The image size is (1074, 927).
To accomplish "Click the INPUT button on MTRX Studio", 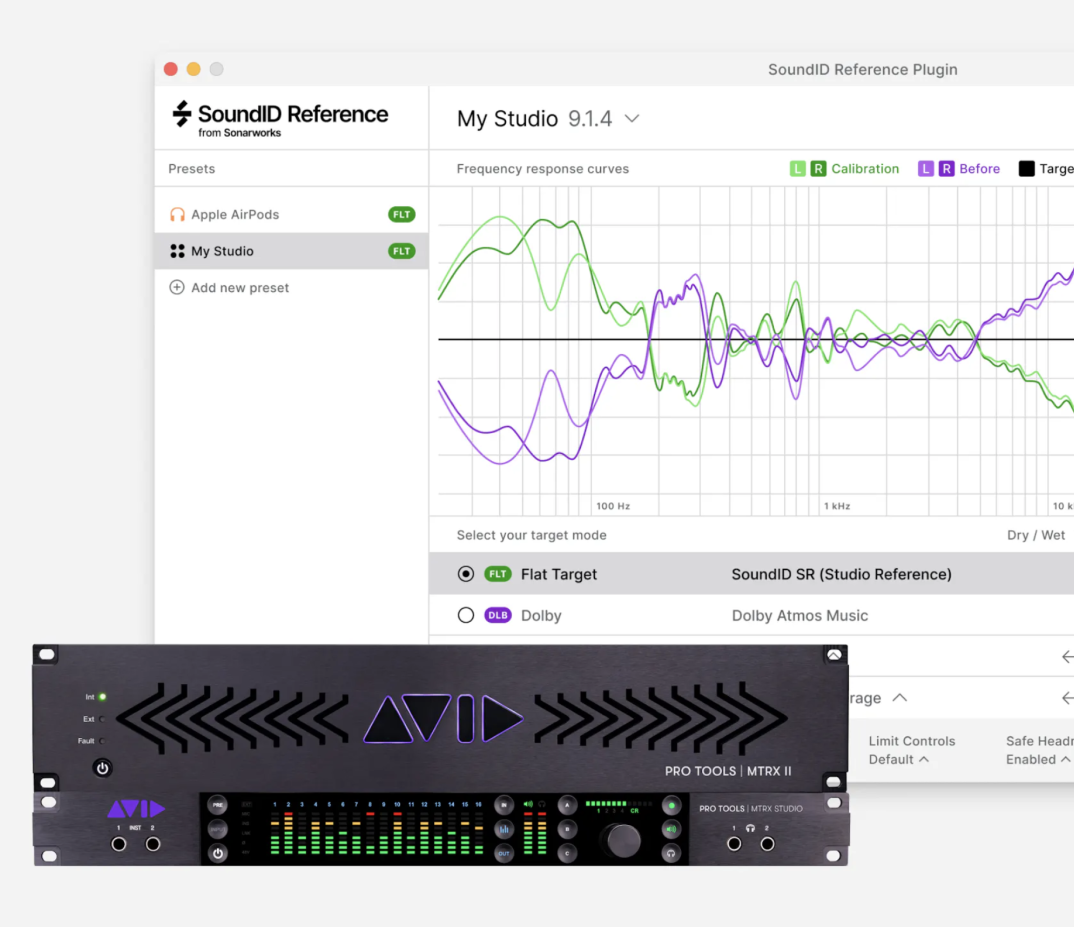I will (x=217, y=829).
